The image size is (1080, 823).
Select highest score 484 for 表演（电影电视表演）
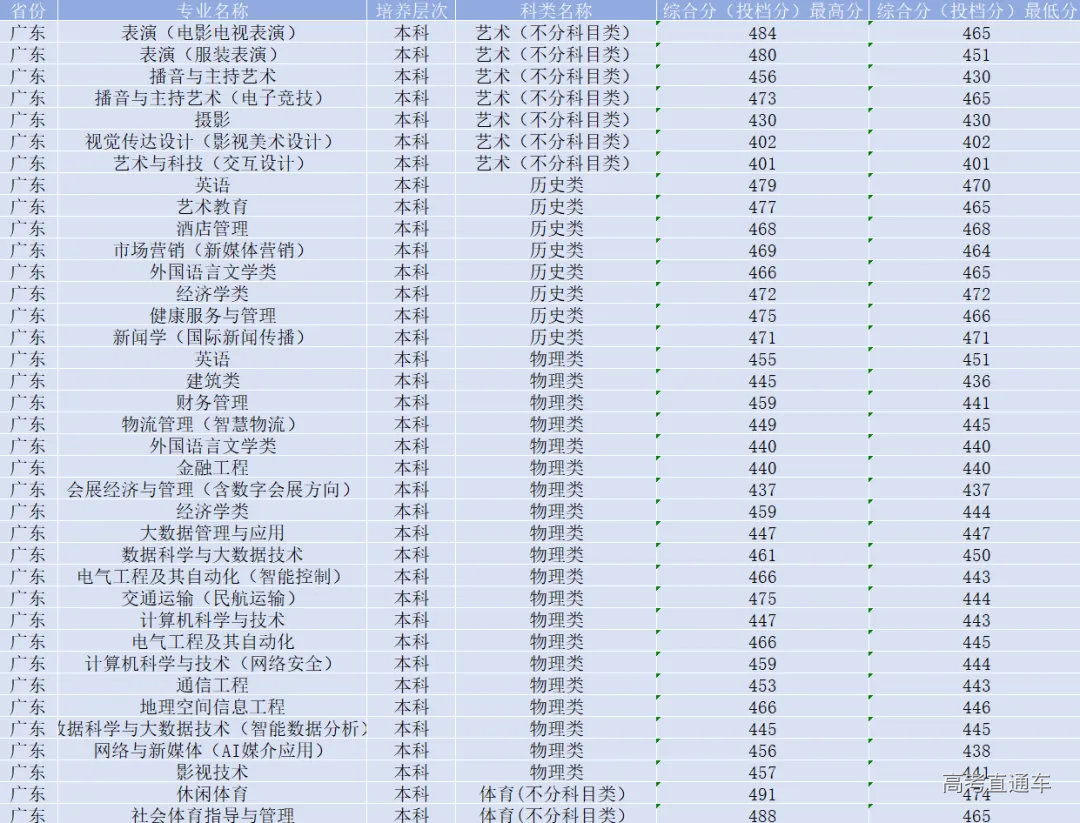point(762,33)
